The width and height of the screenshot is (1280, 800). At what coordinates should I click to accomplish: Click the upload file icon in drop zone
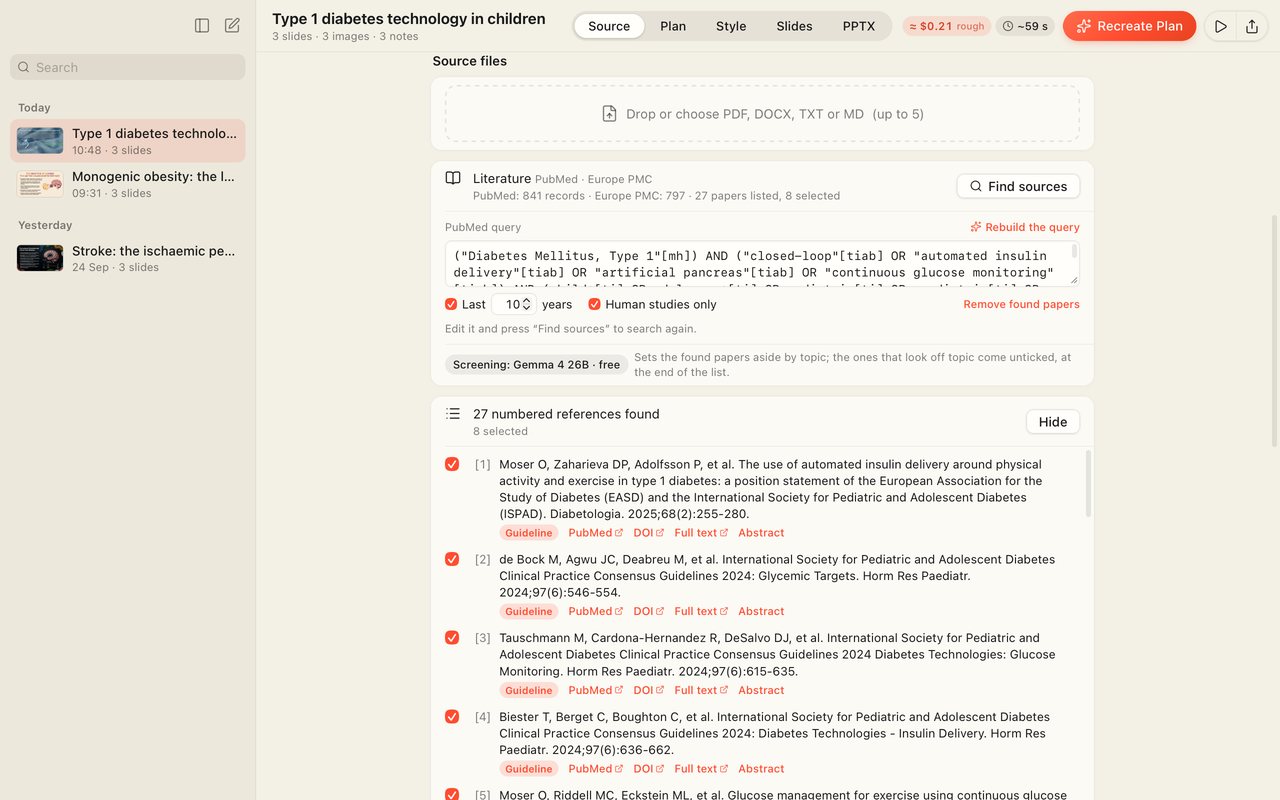click(609, 114)
